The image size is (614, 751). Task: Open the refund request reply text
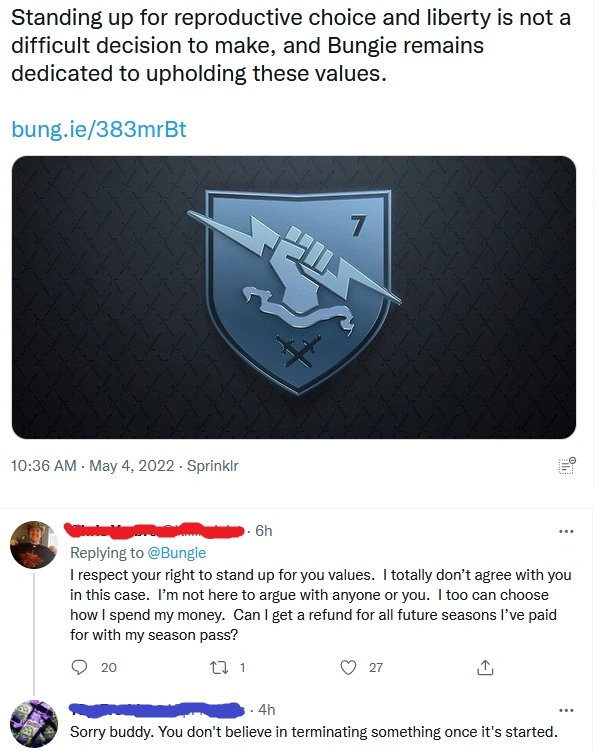click(320, 605)
